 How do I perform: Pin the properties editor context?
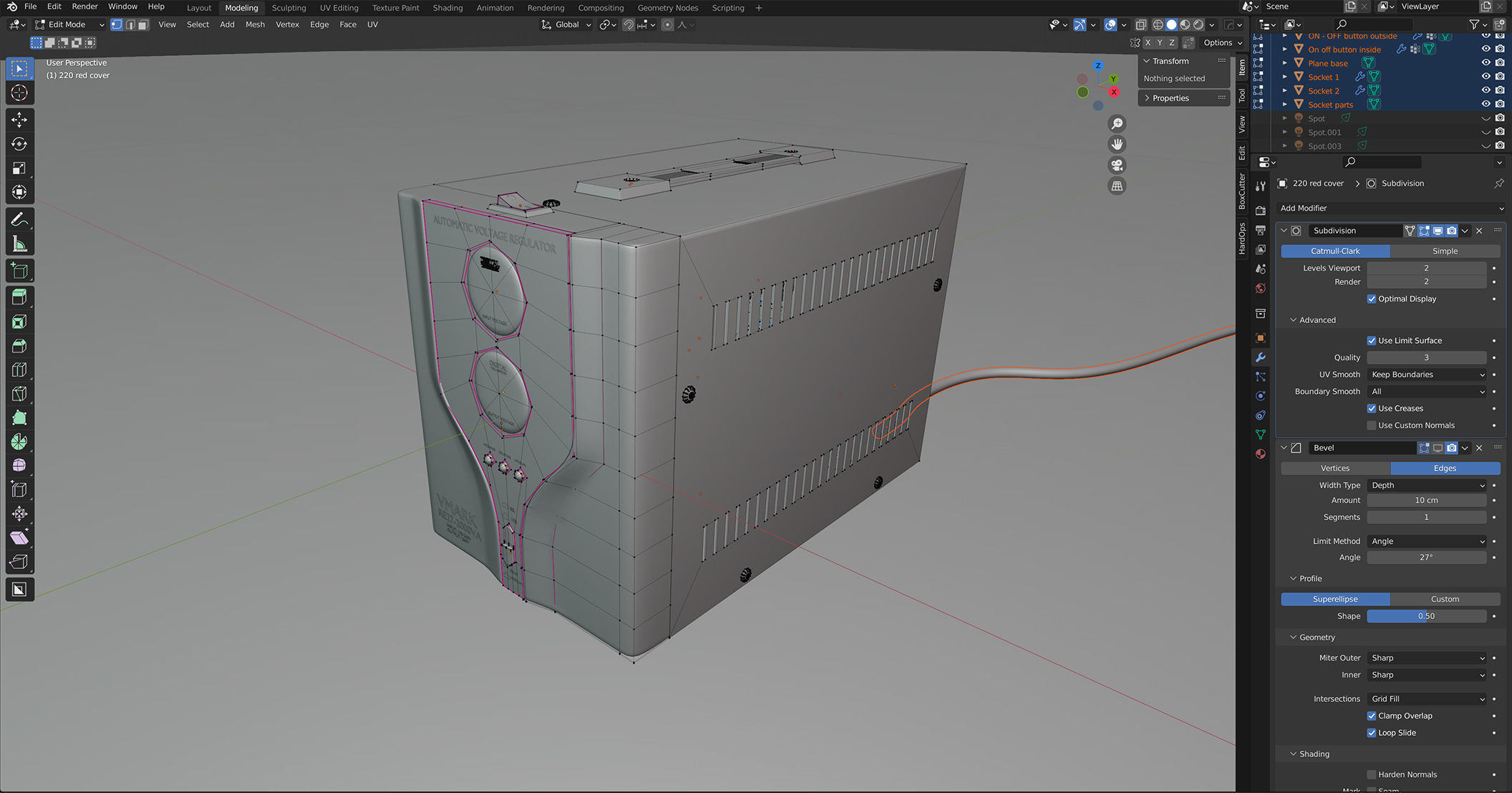coord(1498,183)
